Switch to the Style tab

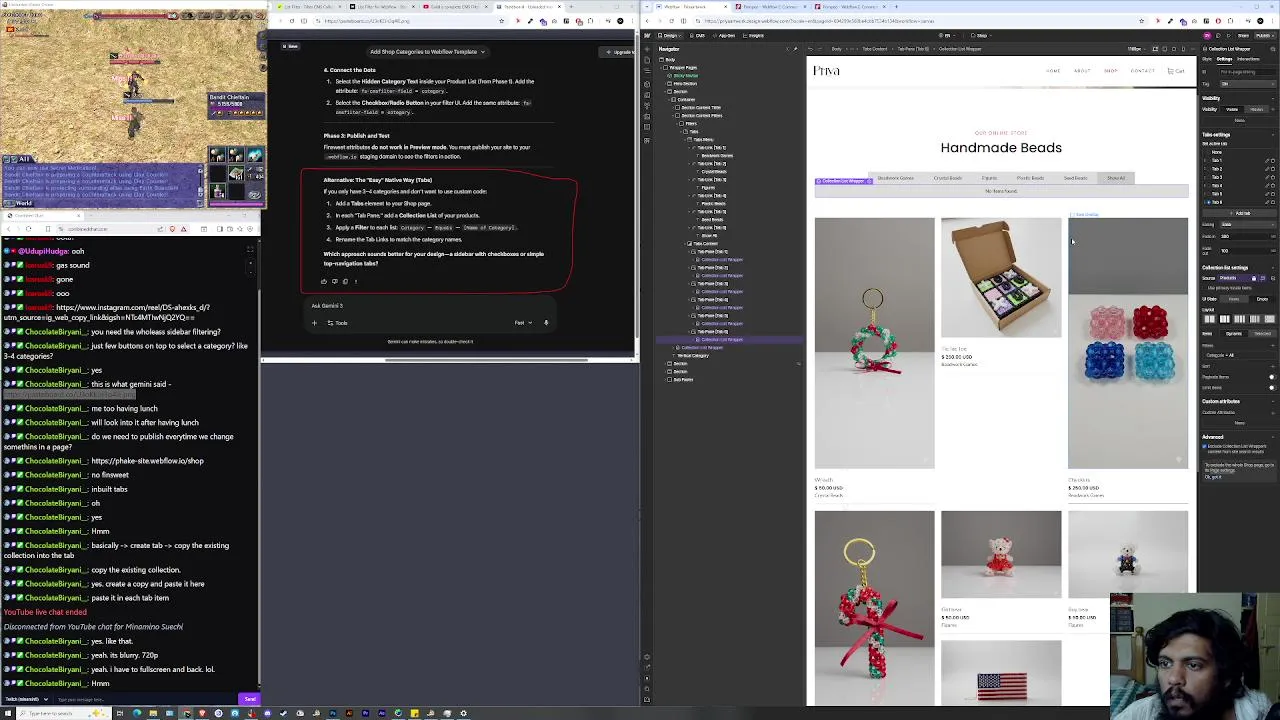[x=1205, y=59]
